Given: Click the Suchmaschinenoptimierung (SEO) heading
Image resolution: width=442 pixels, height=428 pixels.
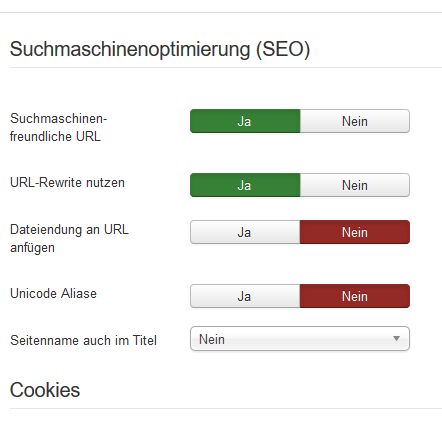Looking at the screenshot, I should [x=160, y=49].
